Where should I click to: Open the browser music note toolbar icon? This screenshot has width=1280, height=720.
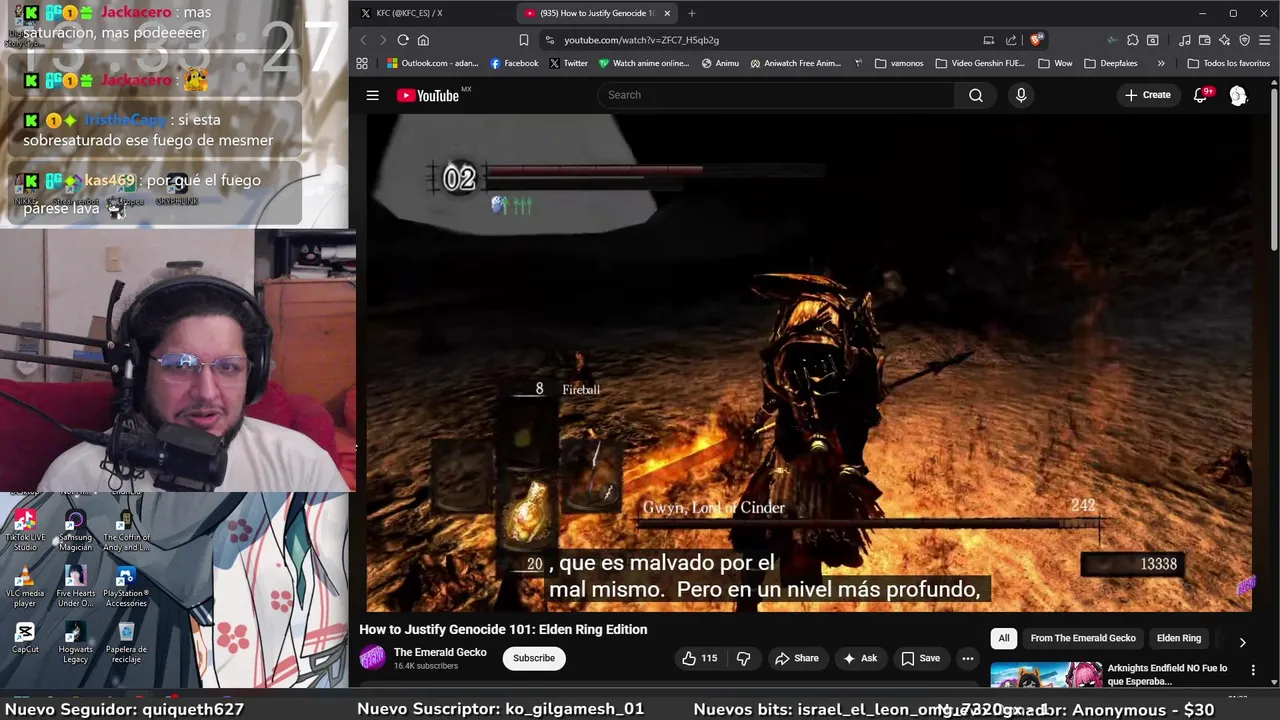[1185, 40]
